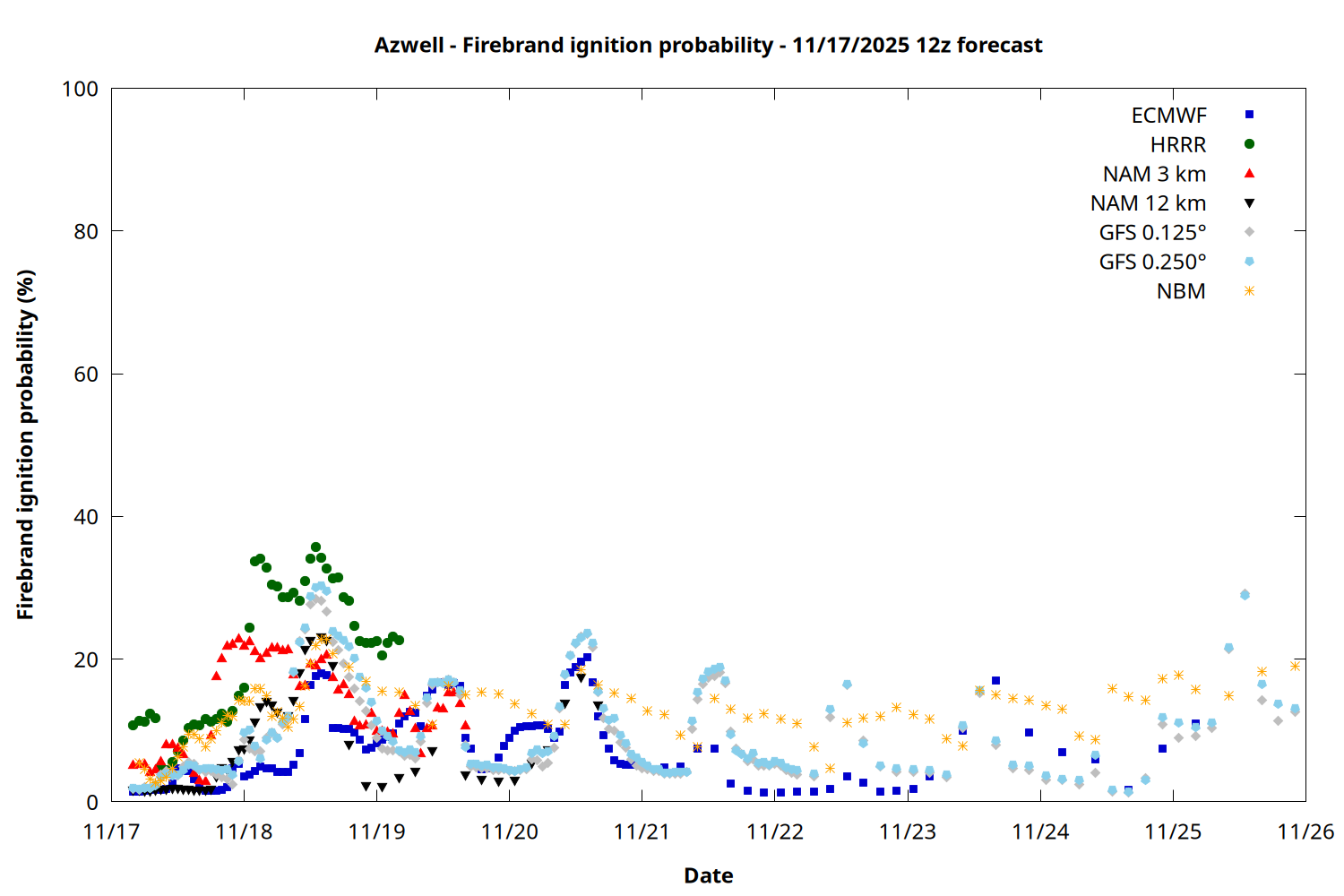Select the HRRR legend label
Image resolution: width=1344 pixels, height=896 pixels.
click(x=1178, y=145)
